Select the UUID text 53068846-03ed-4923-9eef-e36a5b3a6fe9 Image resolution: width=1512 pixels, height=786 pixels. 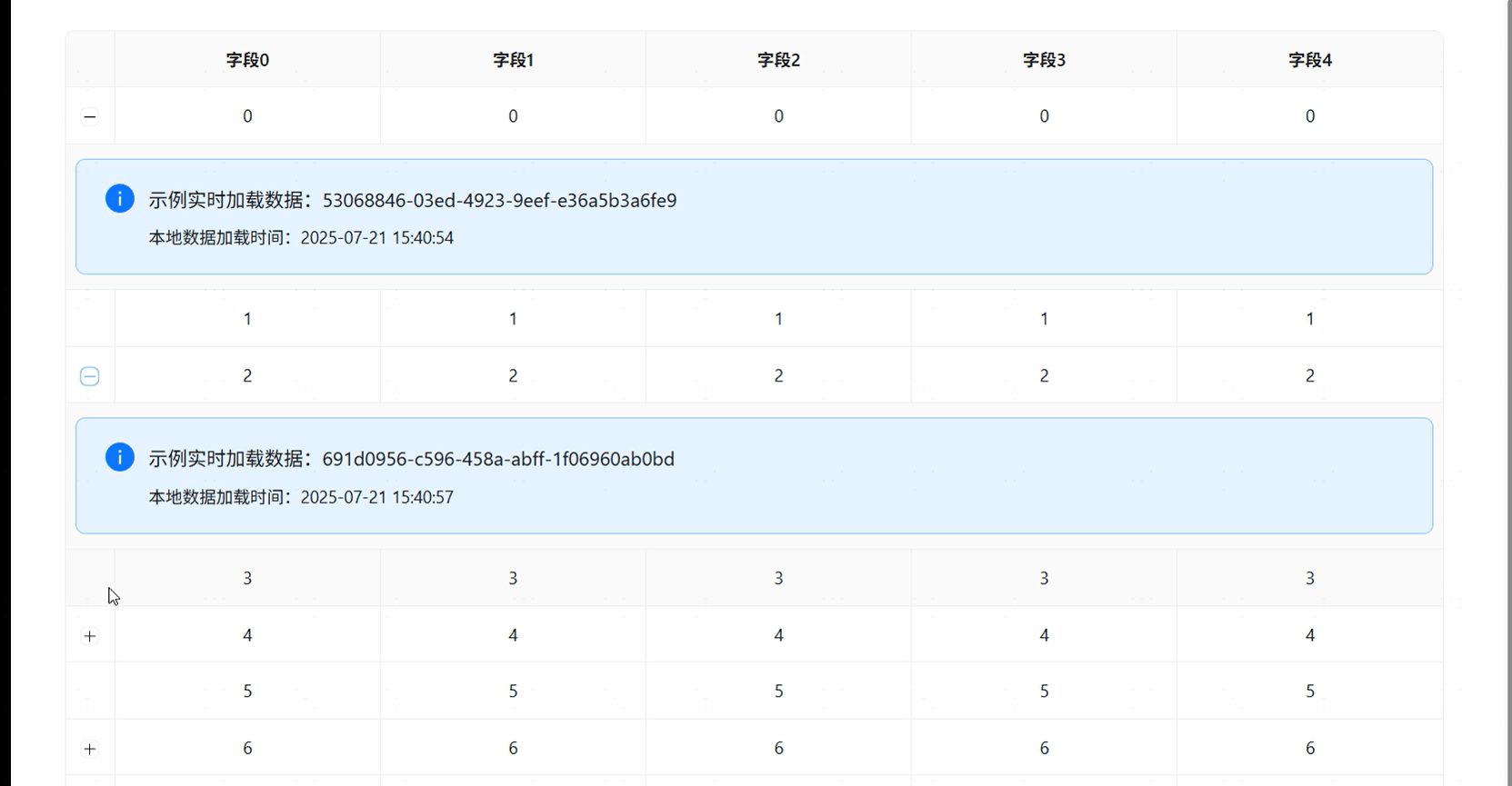[499, 201]
